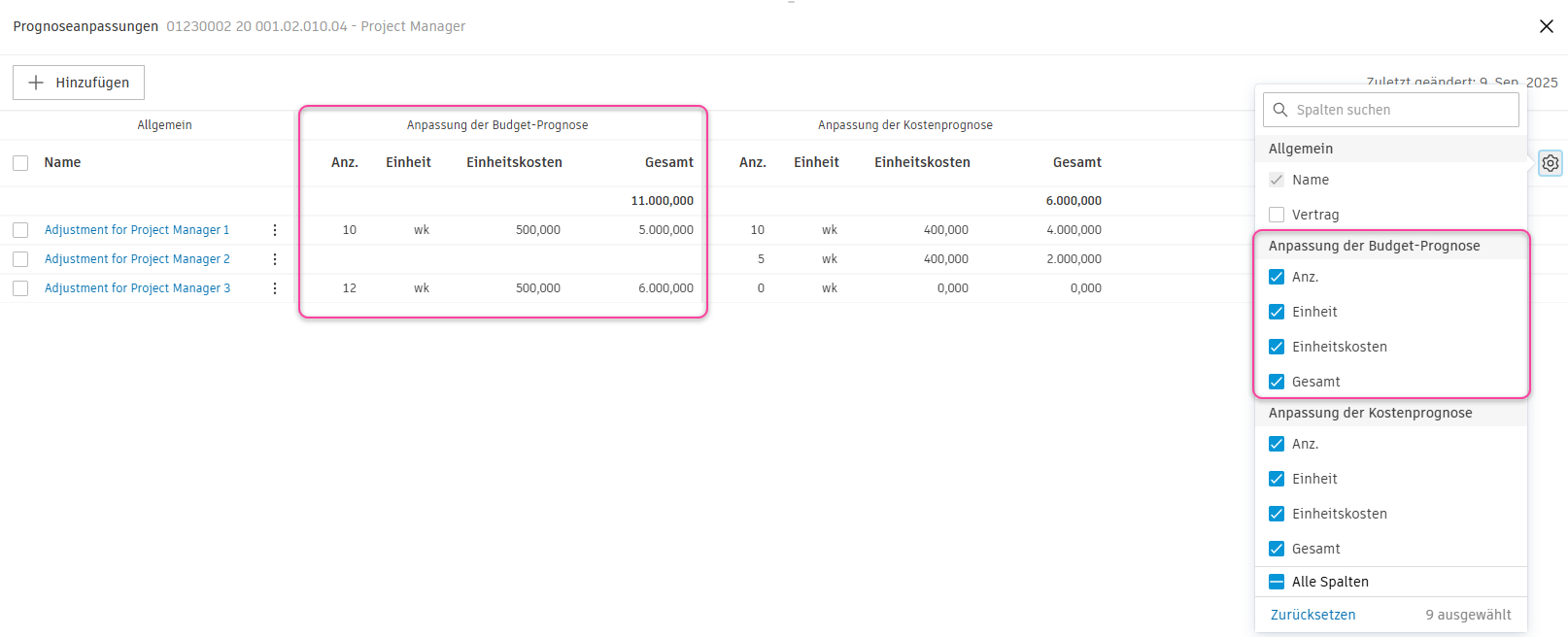Click cell 4.000,000 in first row
This screenshot has height=637, width=1568.
click(1074, 230)
